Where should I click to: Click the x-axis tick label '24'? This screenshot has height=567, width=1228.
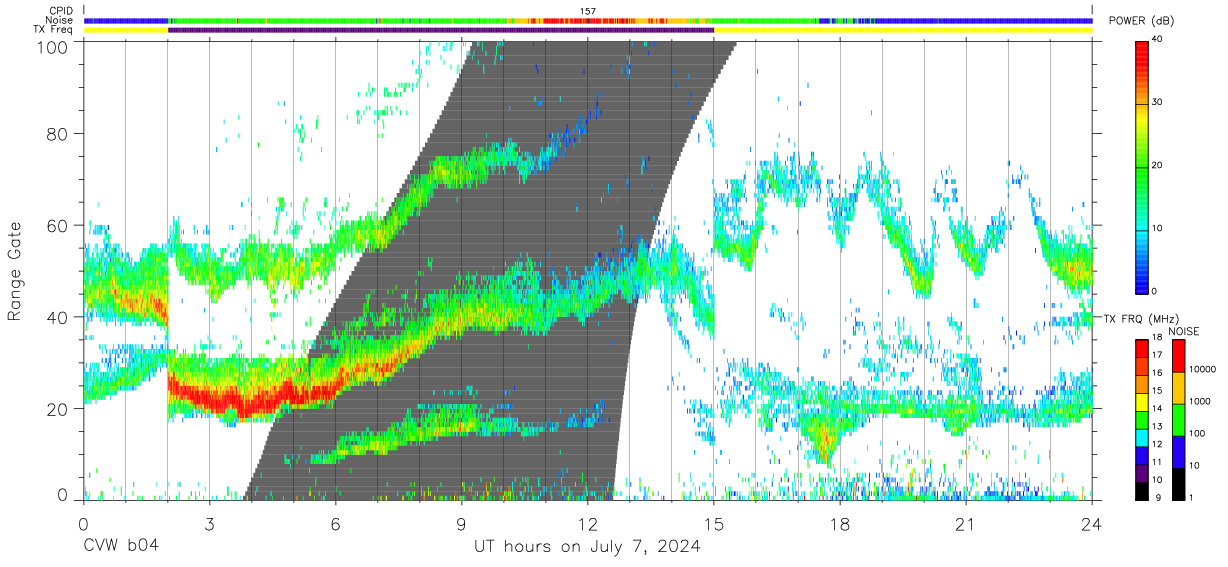point(1091,524)
